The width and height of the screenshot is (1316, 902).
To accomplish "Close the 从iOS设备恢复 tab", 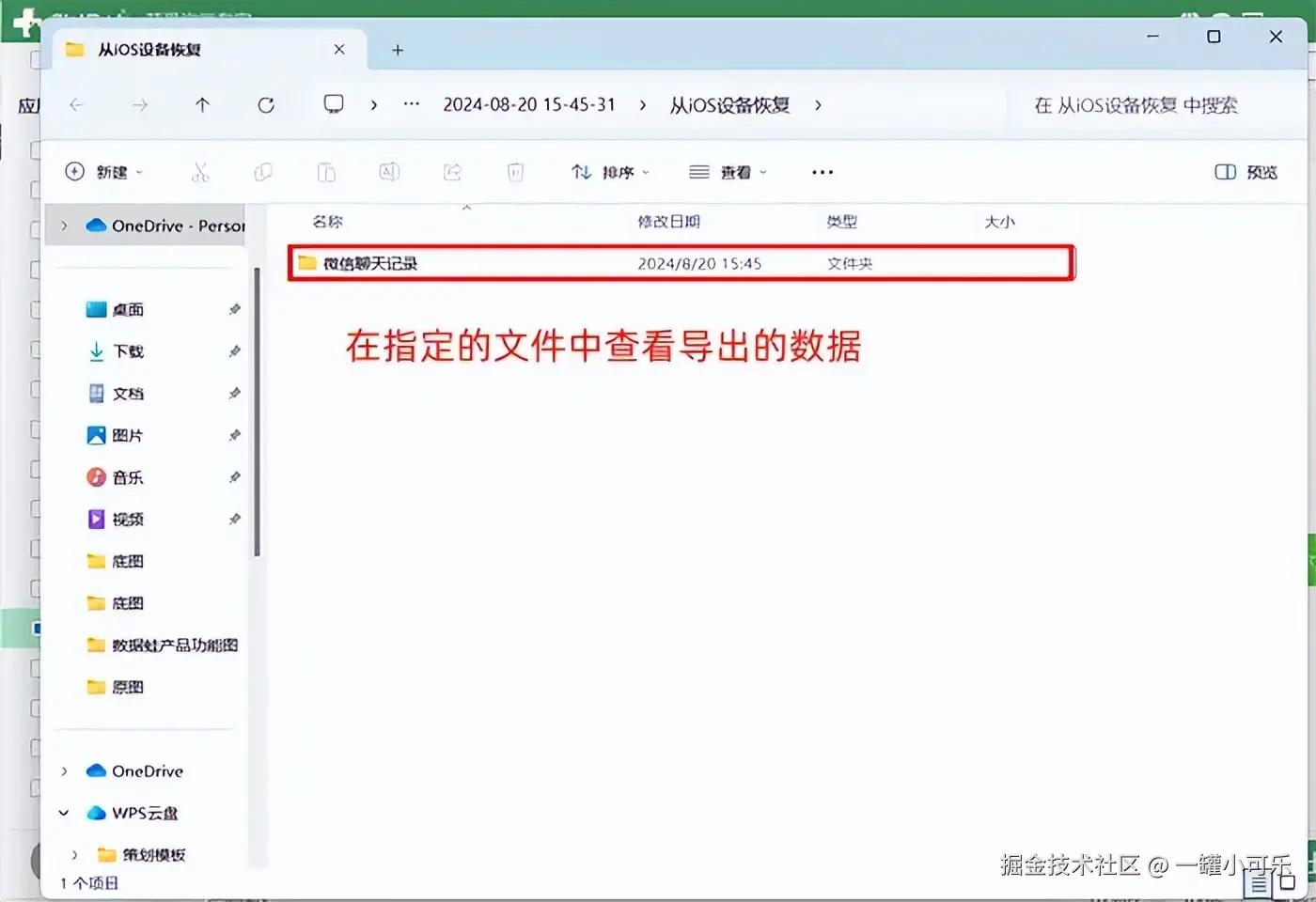I will [x=339, y=49].
